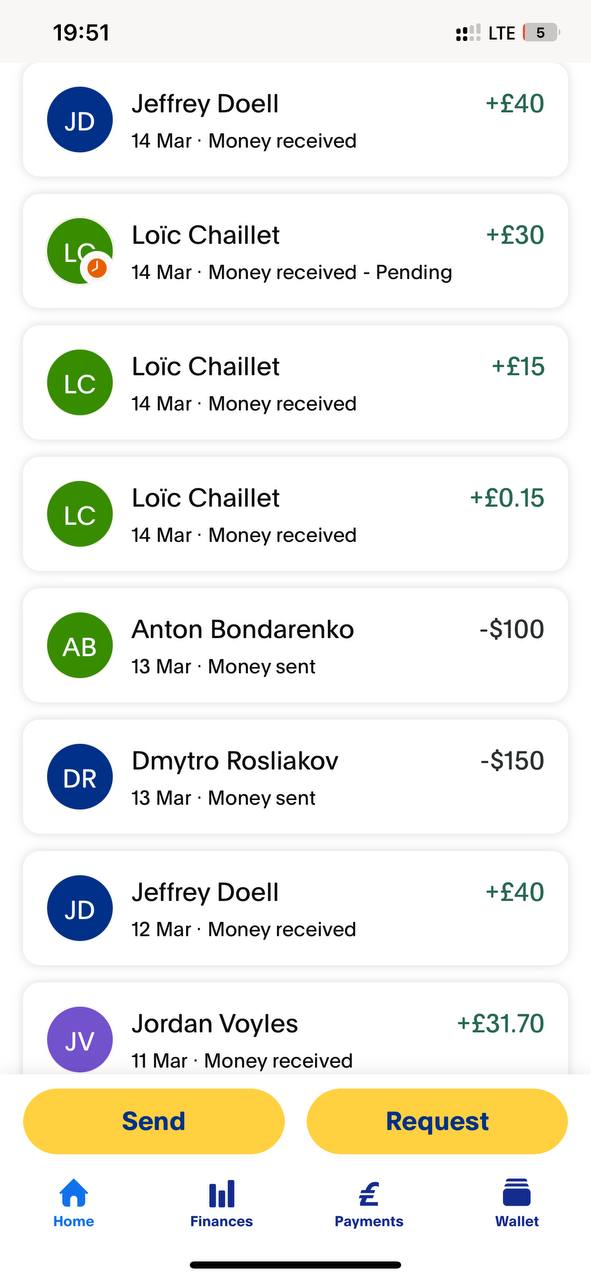The image size is (591, 1280).
Task: Switch to the Finances tab label
Action: (x=221, y=1221)
